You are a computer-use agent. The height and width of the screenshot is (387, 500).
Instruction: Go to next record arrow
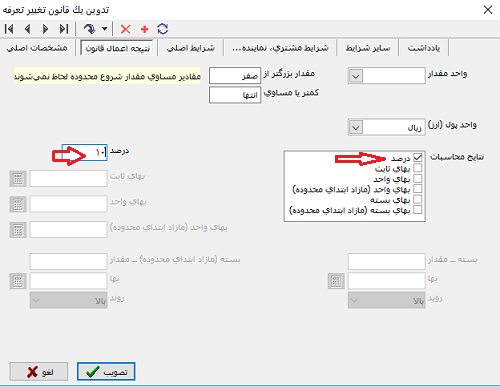45,29
